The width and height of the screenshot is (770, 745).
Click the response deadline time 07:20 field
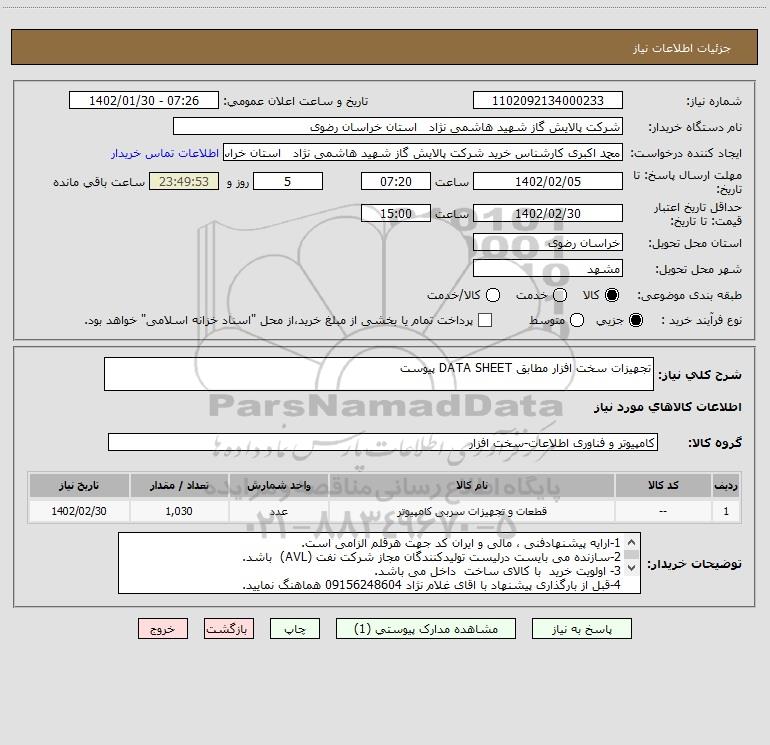[x=396, y=181]
